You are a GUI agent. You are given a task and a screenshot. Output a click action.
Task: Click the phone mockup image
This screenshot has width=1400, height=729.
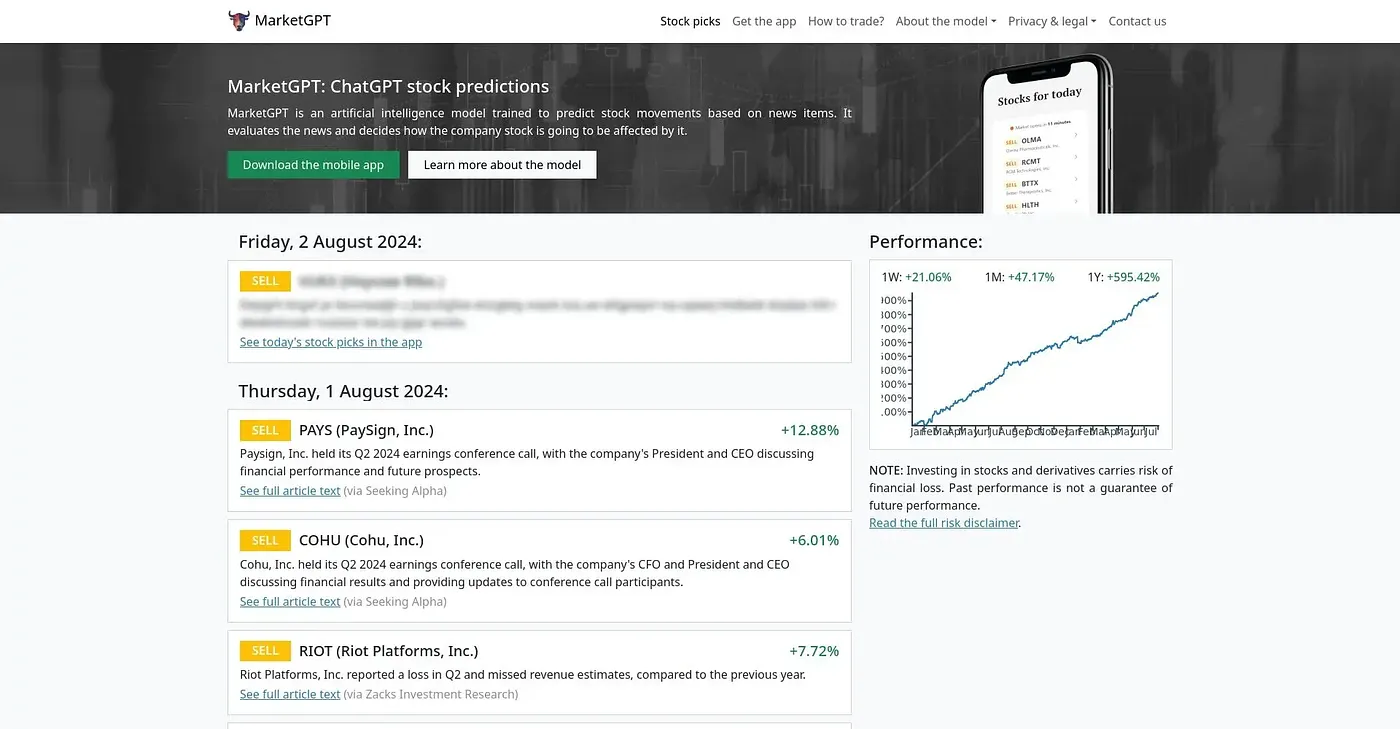tap(1046, 135)
